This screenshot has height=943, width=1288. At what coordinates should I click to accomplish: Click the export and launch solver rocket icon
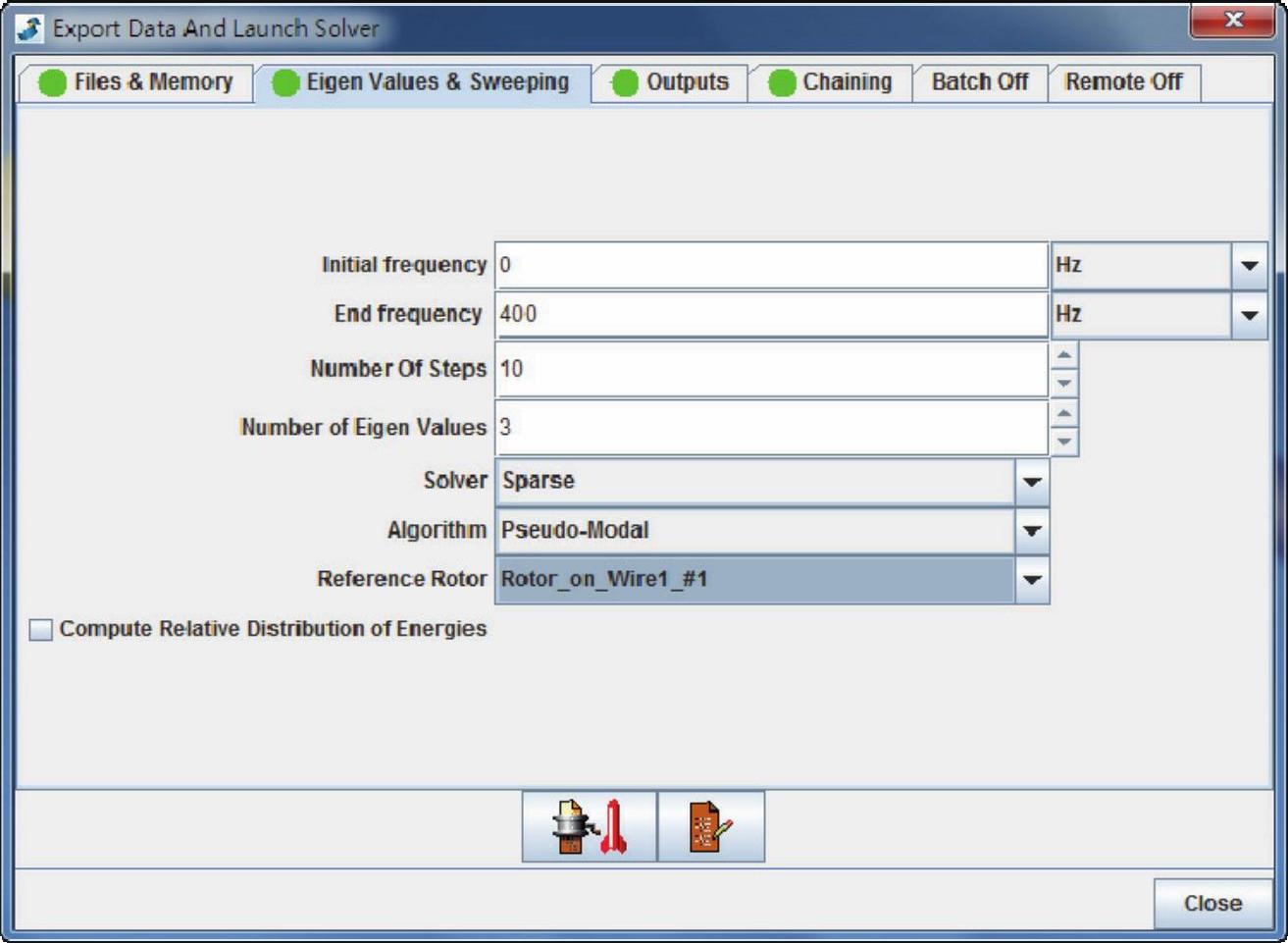589,827
